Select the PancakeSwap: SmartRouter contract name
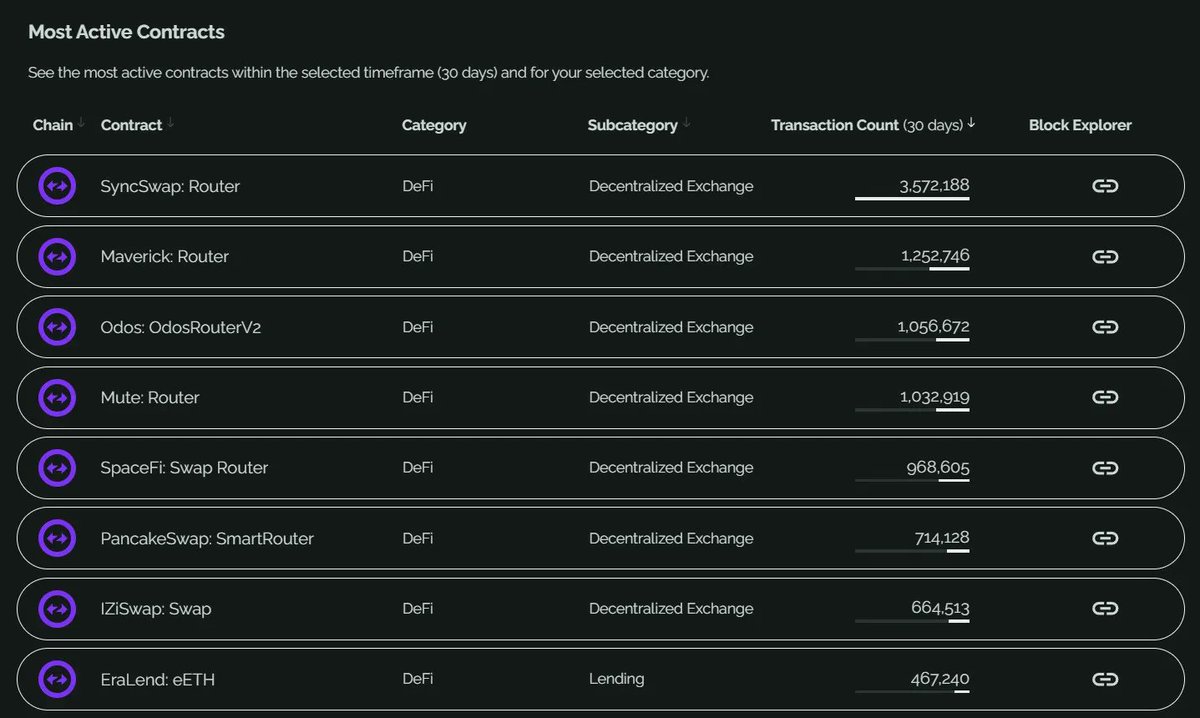The image size is (1200, 718). pos(207,538)
